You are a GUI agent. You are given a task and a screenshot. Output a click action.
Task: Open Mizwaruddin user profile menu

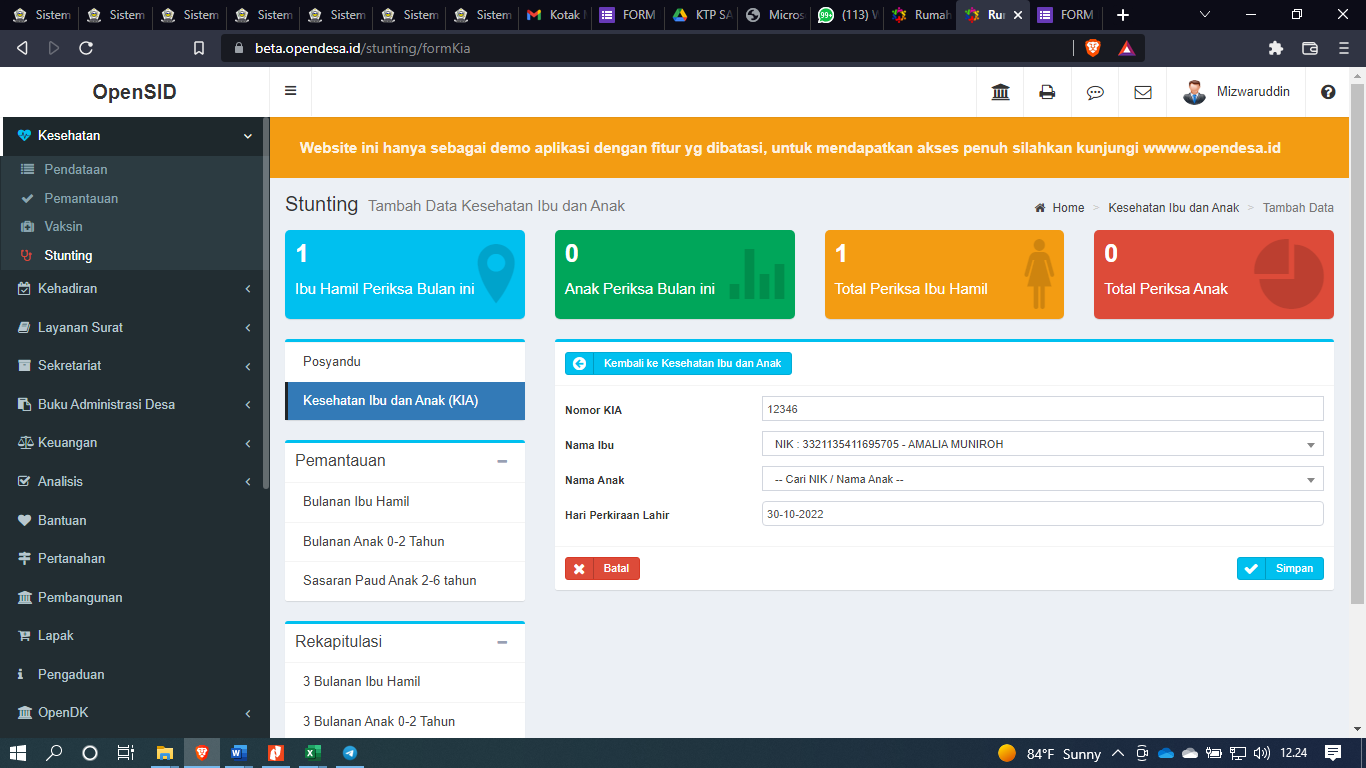coord(1237,92)
